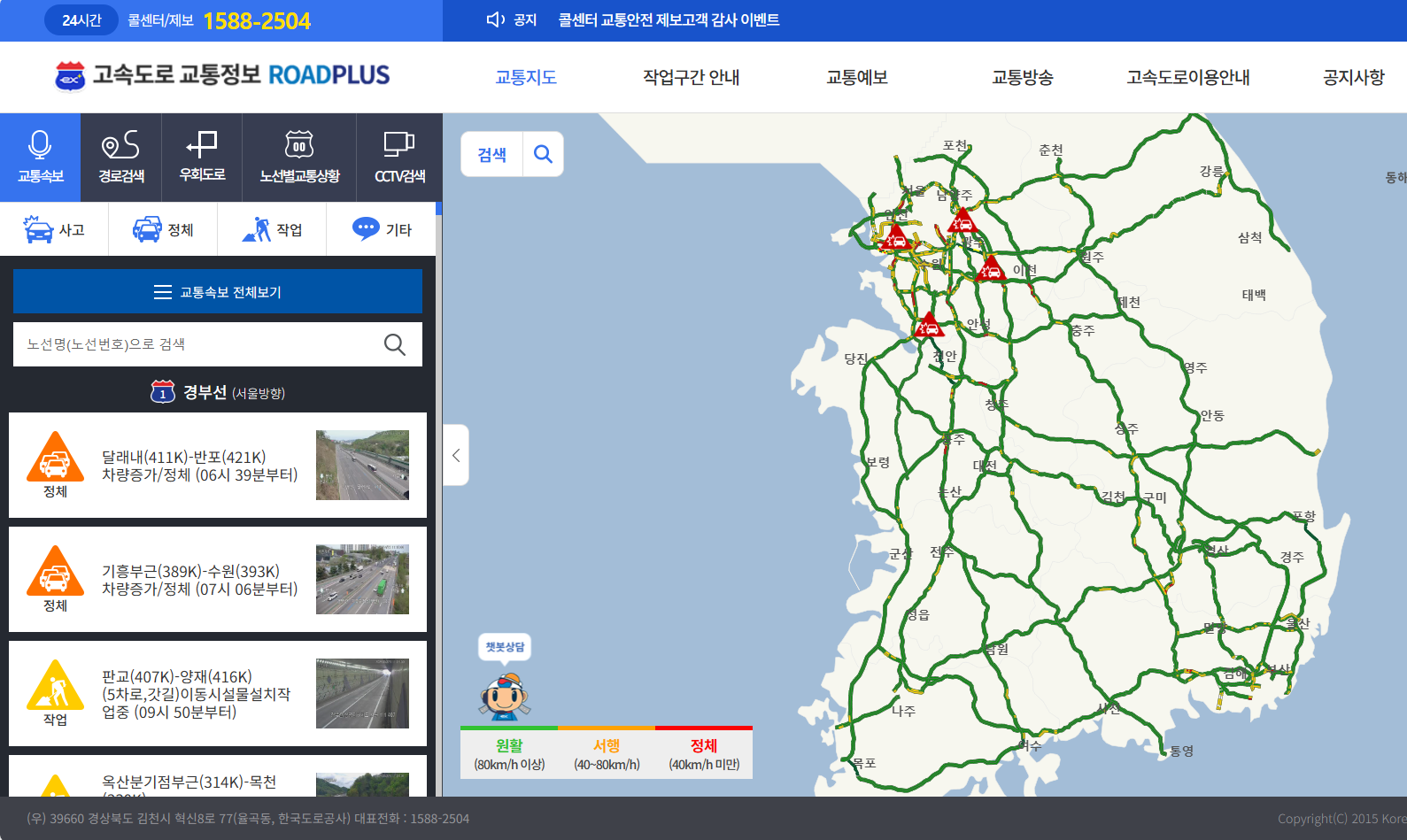Click the 강릉 city label on map

pos(1211,171)
